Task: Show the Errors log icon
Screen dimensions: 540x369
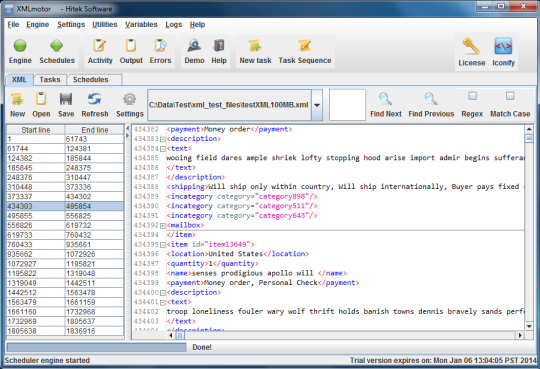Action: [x=160, y=45]
